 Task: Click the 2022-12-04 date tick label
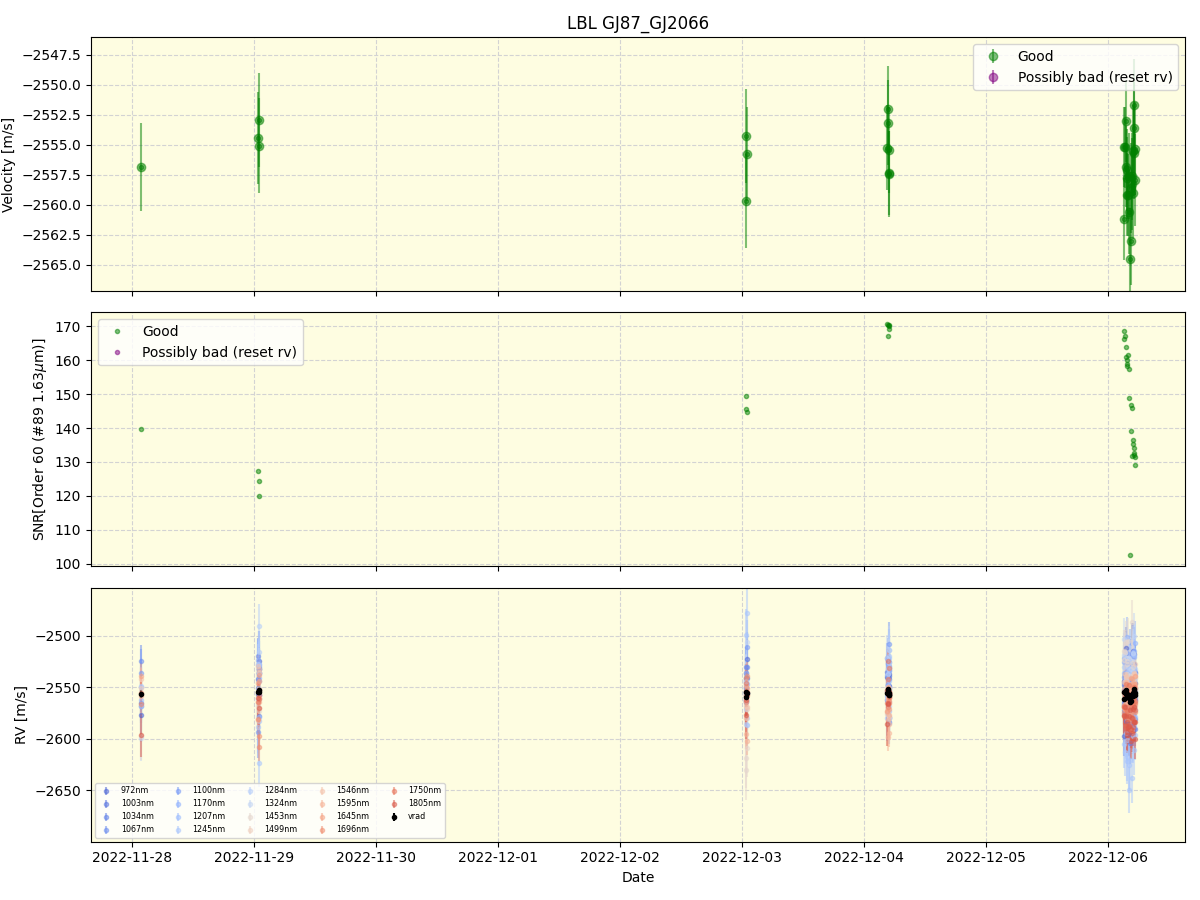click(864, 857)
